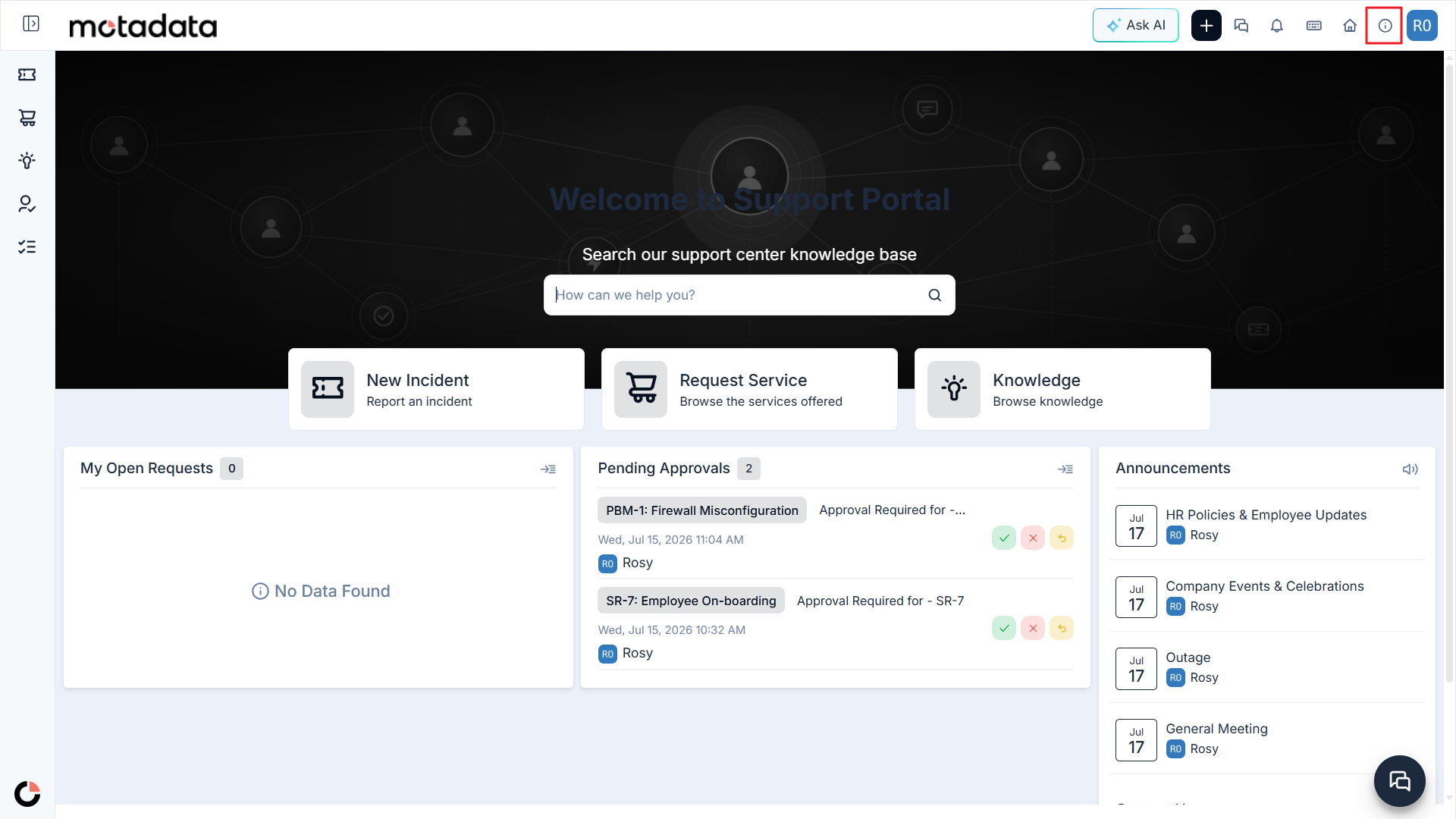
Task: Click the search magnifier icon
Action: 934,295
